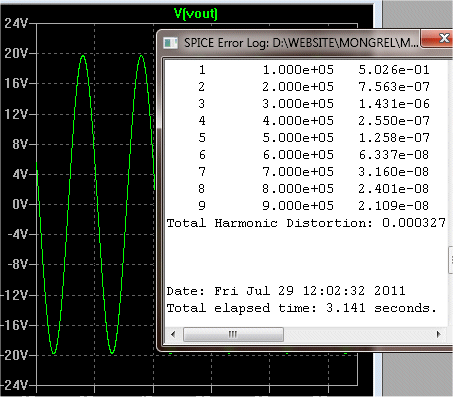This screenshot has height=397, width=453.
Task: Click frequency 9.000e+05 in the log
Action: pyautogui.click(x=298, y=206)
